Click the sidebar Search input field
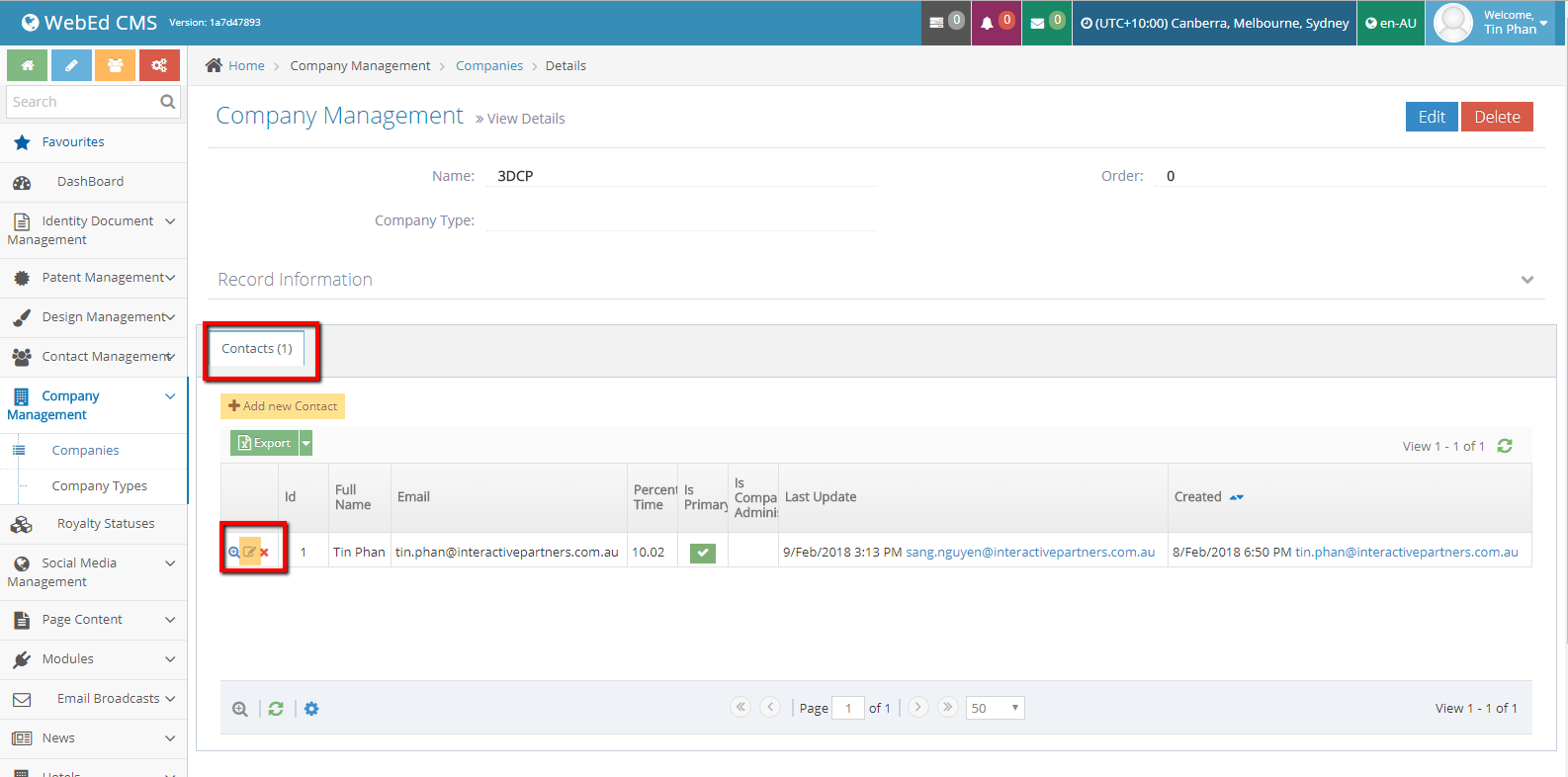The image size is (1568, 777). 83,102
